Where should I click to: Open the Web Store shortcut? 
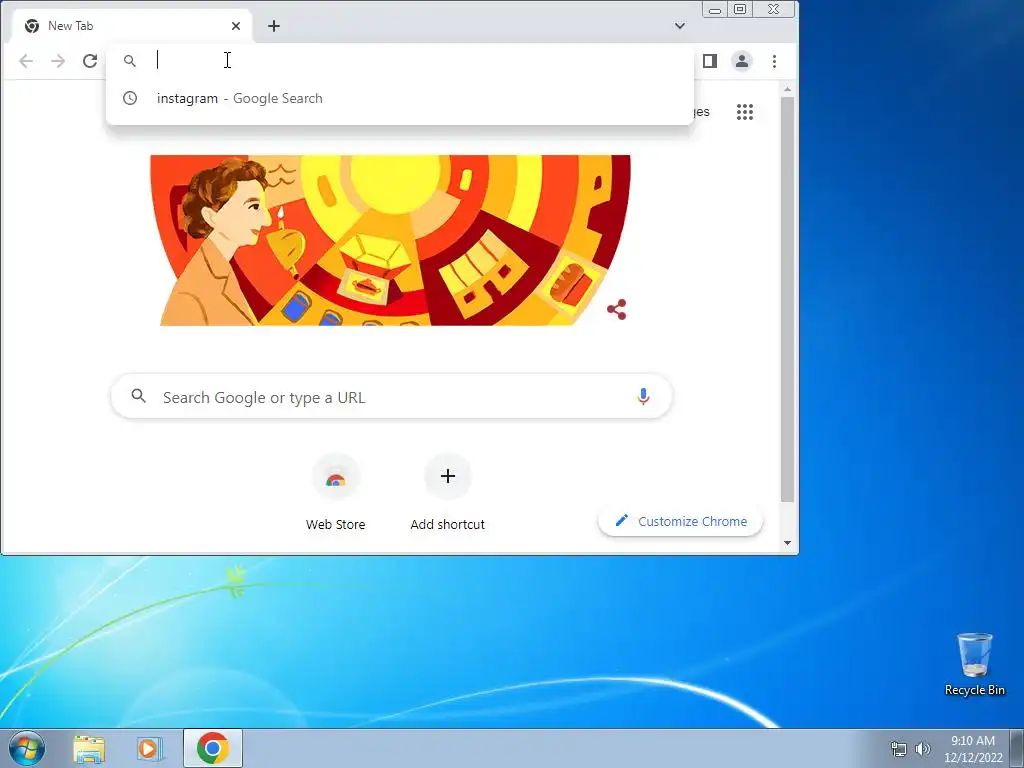[x=336, y=493]
